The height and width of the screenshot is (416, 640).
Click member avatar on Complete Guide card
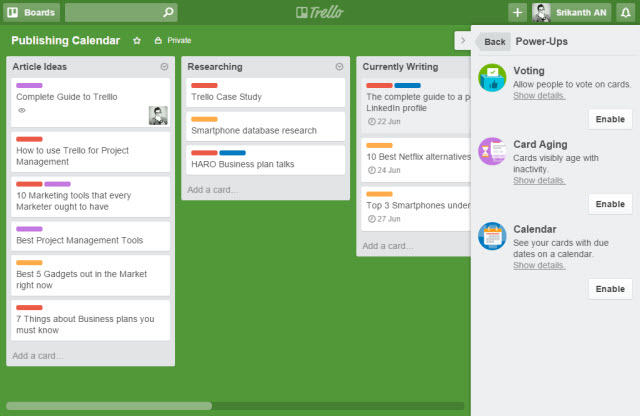(x=158, y=115)
